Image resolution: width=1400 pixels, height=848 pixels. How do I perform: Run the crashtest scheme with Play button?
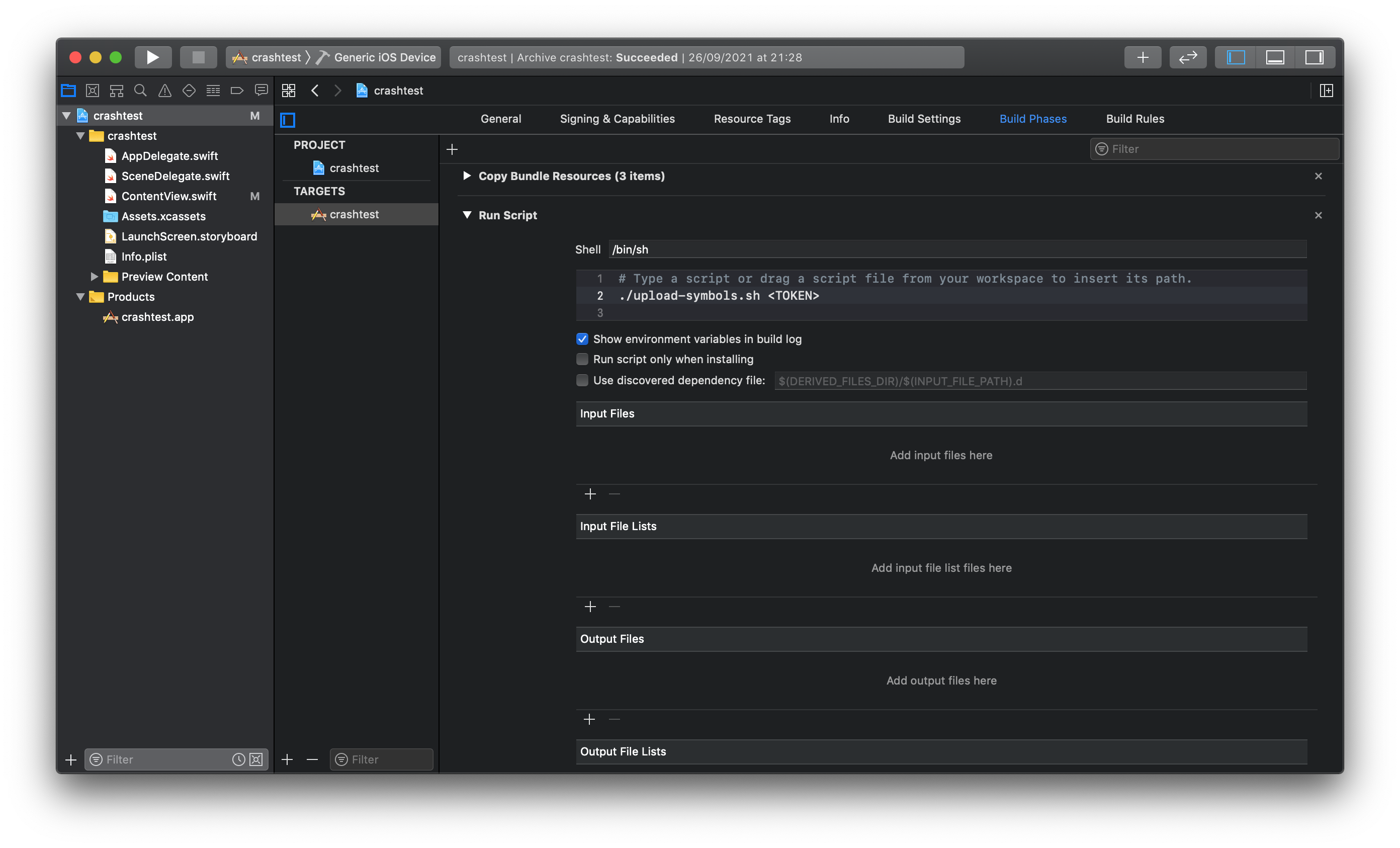[x=153, y=57]
